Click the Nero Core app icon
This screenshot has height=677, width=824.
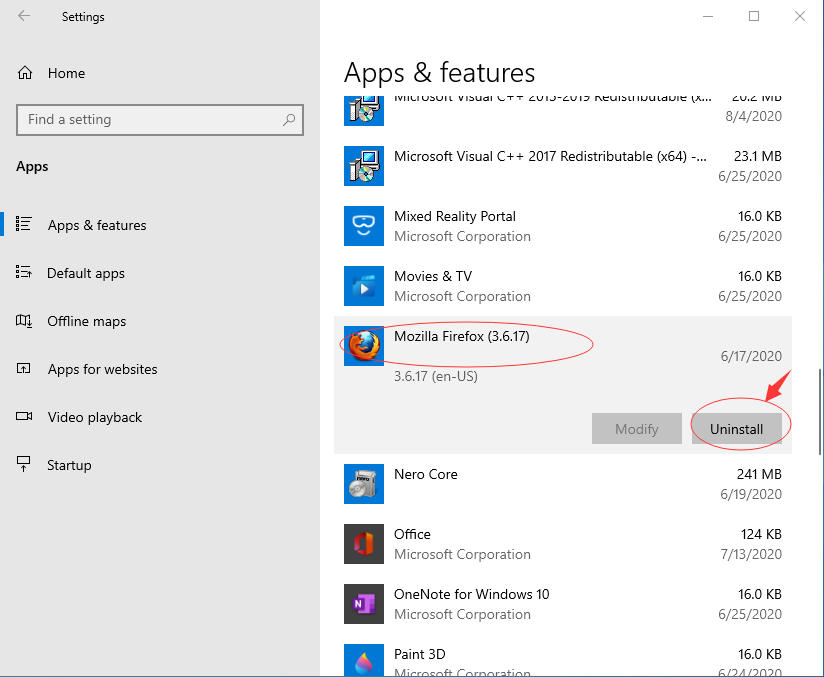[364, 484]
